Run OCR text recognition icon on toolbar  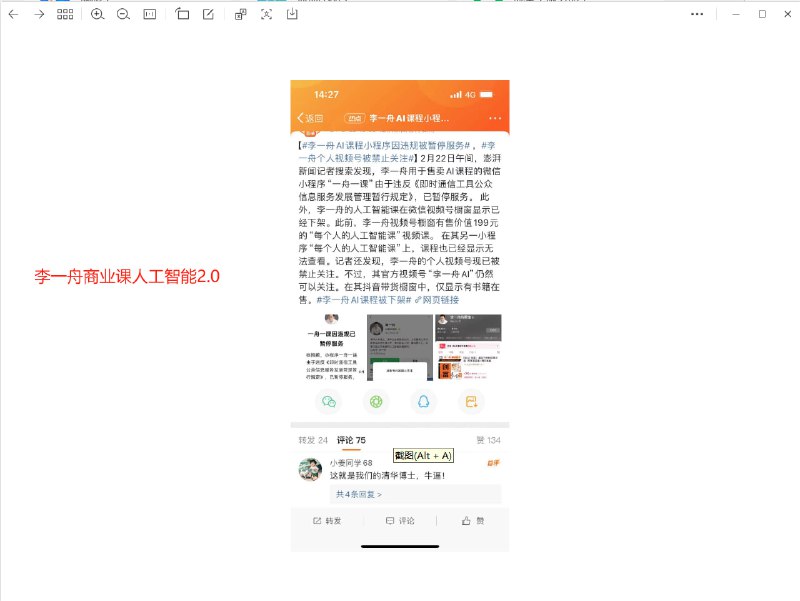pyautogui.click(x=266, y=15)
